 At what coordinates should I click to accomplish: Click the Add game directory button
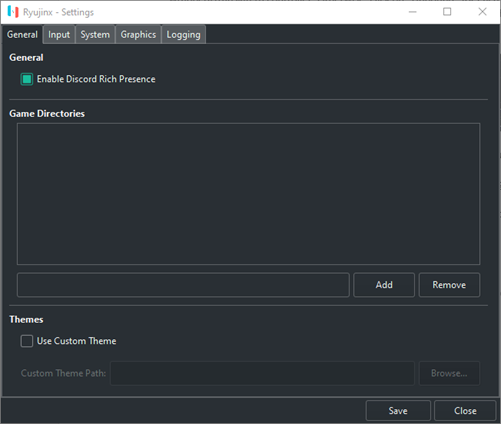(384, 285)
